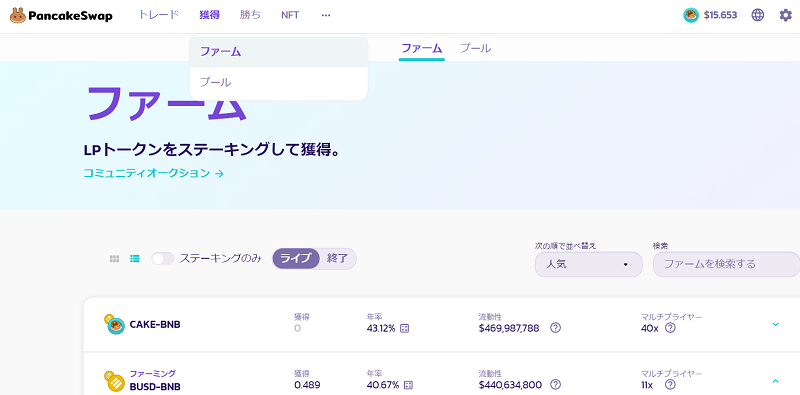Open the 人気 sort dropdown
The image size is (800, 395).
click(x=588, y=264)
